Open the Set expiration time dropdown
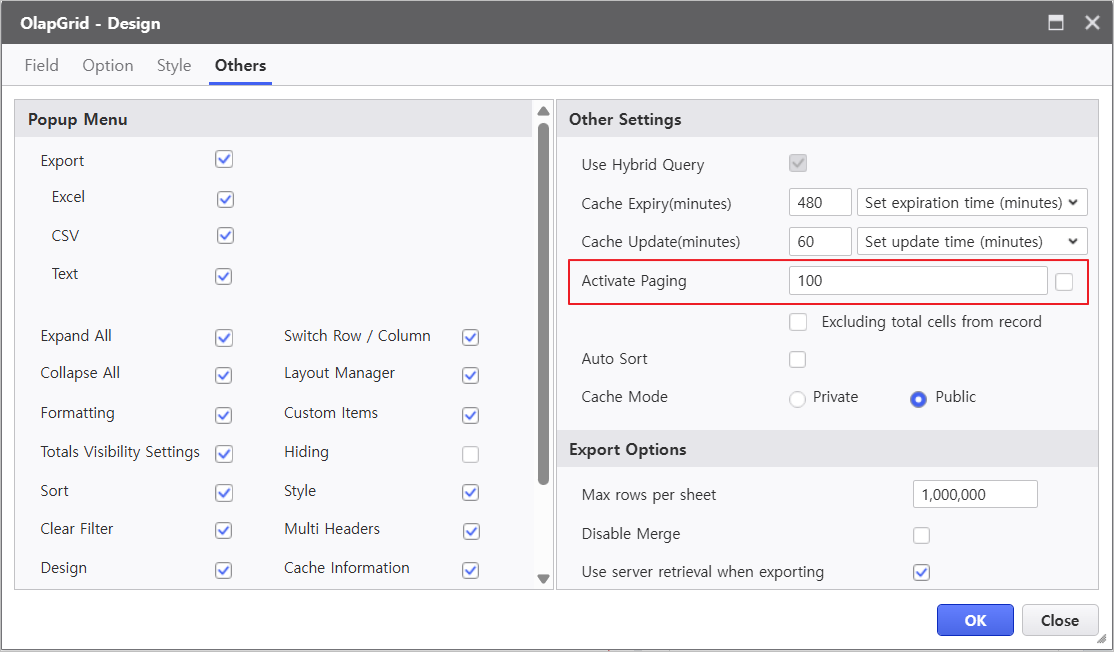 972,203
